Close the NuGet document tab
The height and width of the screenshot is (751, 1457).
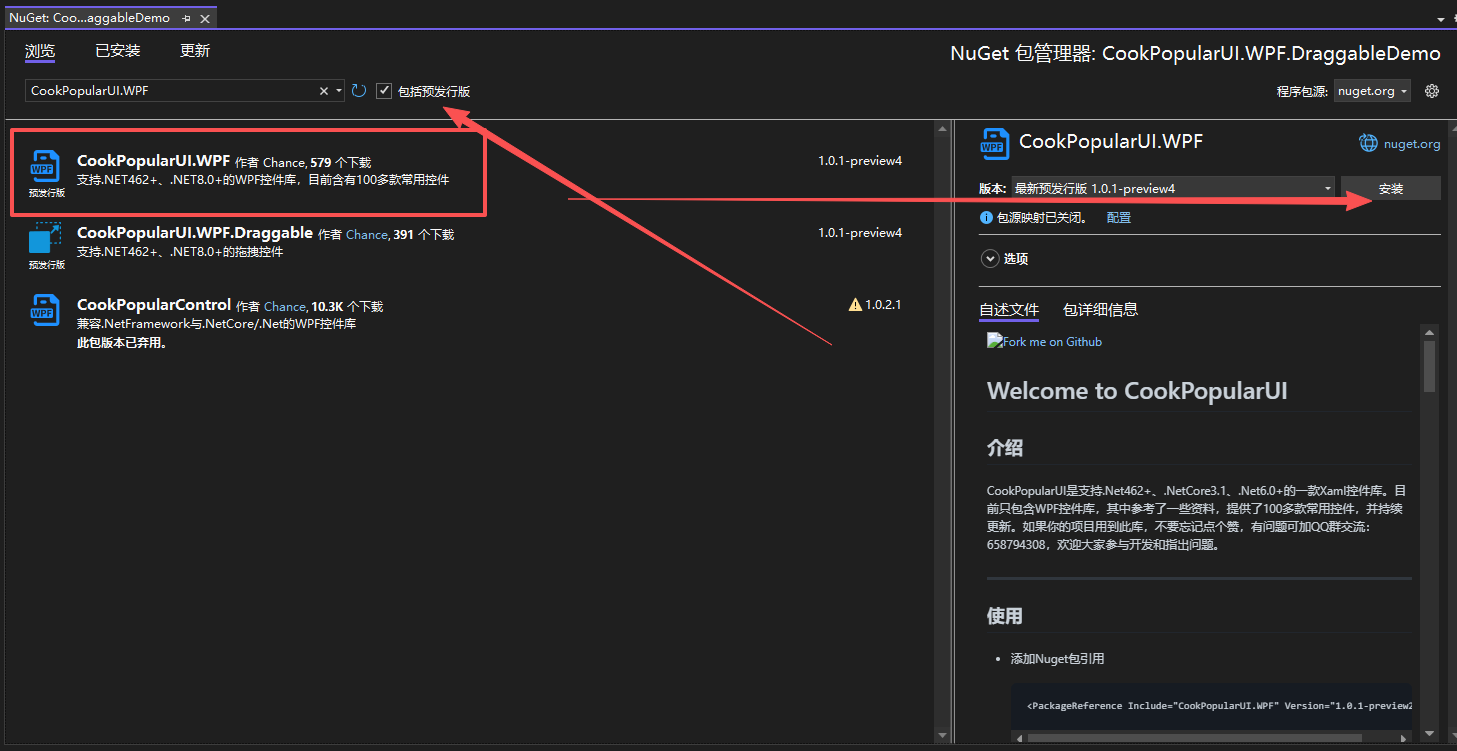coord(205,18)
